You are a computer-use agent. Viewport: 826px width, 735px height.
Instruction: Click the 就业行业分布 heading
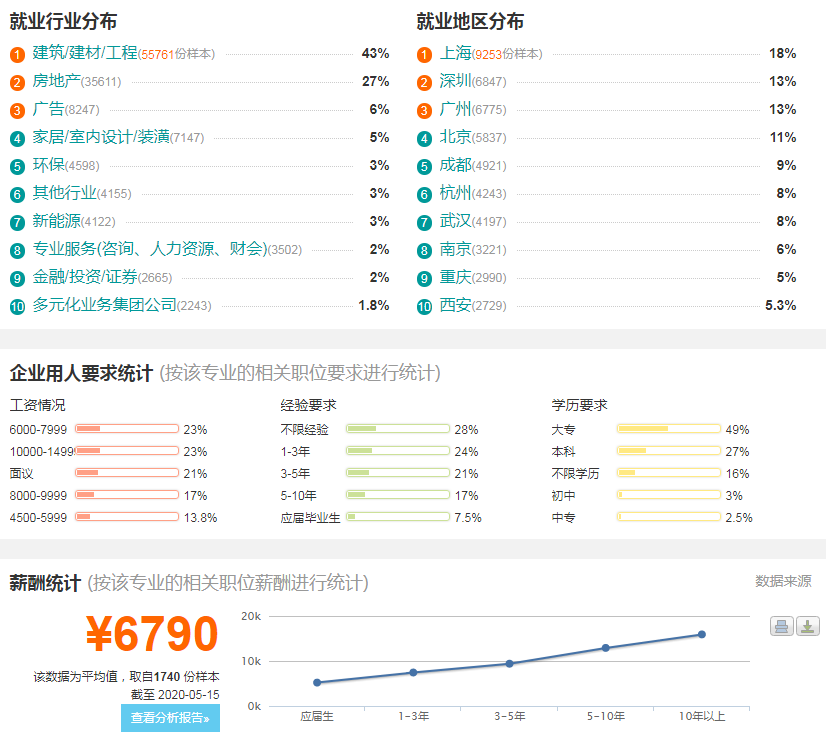tap(63, 22)
